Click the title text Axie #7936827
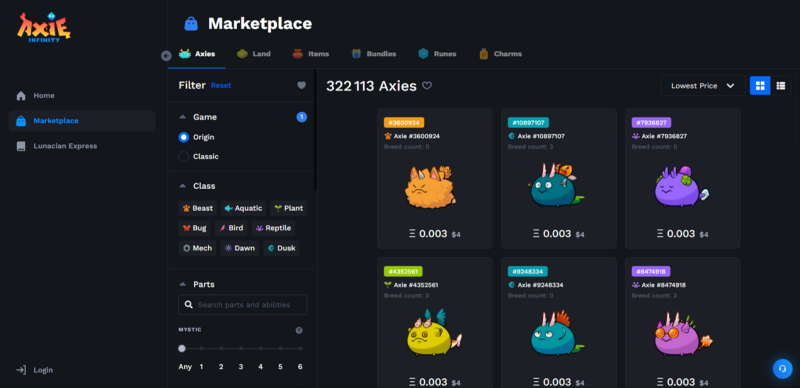The width and height of the screenshot is (800, 388). 664,136
